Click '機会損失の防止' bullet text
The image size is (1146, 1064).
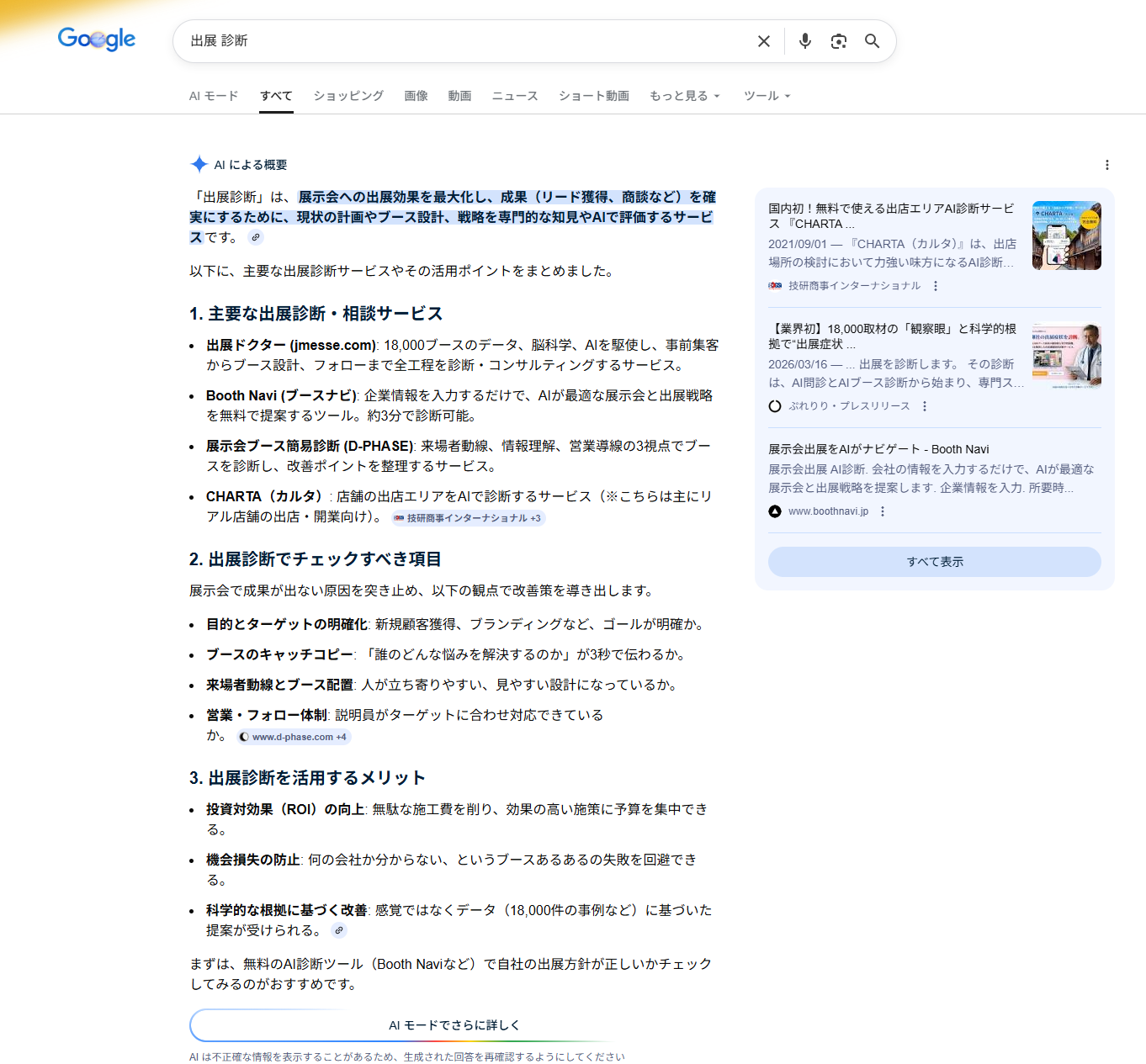coord(253,860)
